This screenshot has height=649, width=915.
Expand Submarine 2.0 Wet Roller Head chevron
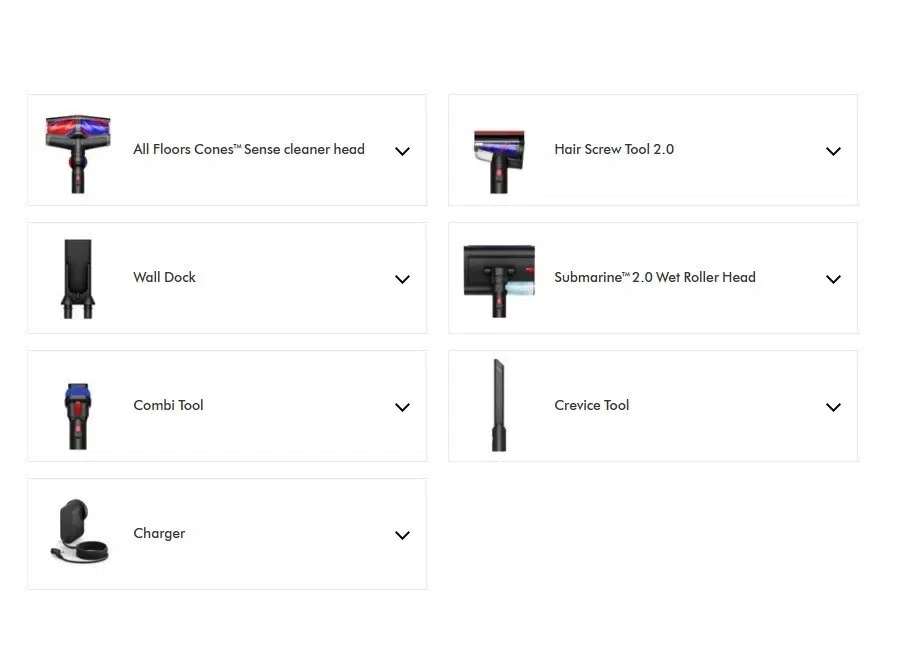tap(833, 279)
